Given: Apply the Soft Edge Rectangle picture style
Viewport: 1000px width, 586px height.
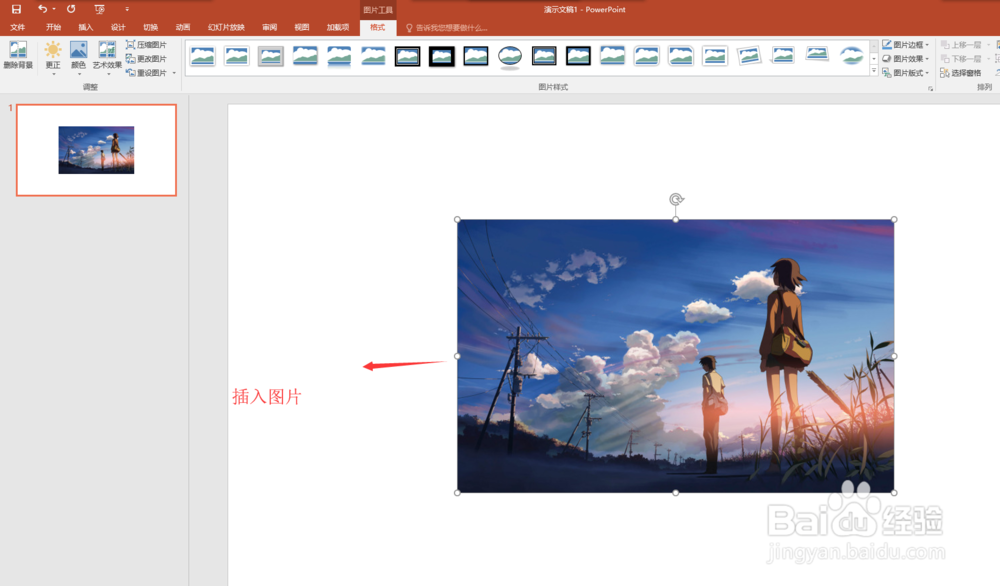Looking at the screenshot, I should (x=373, y=56).
